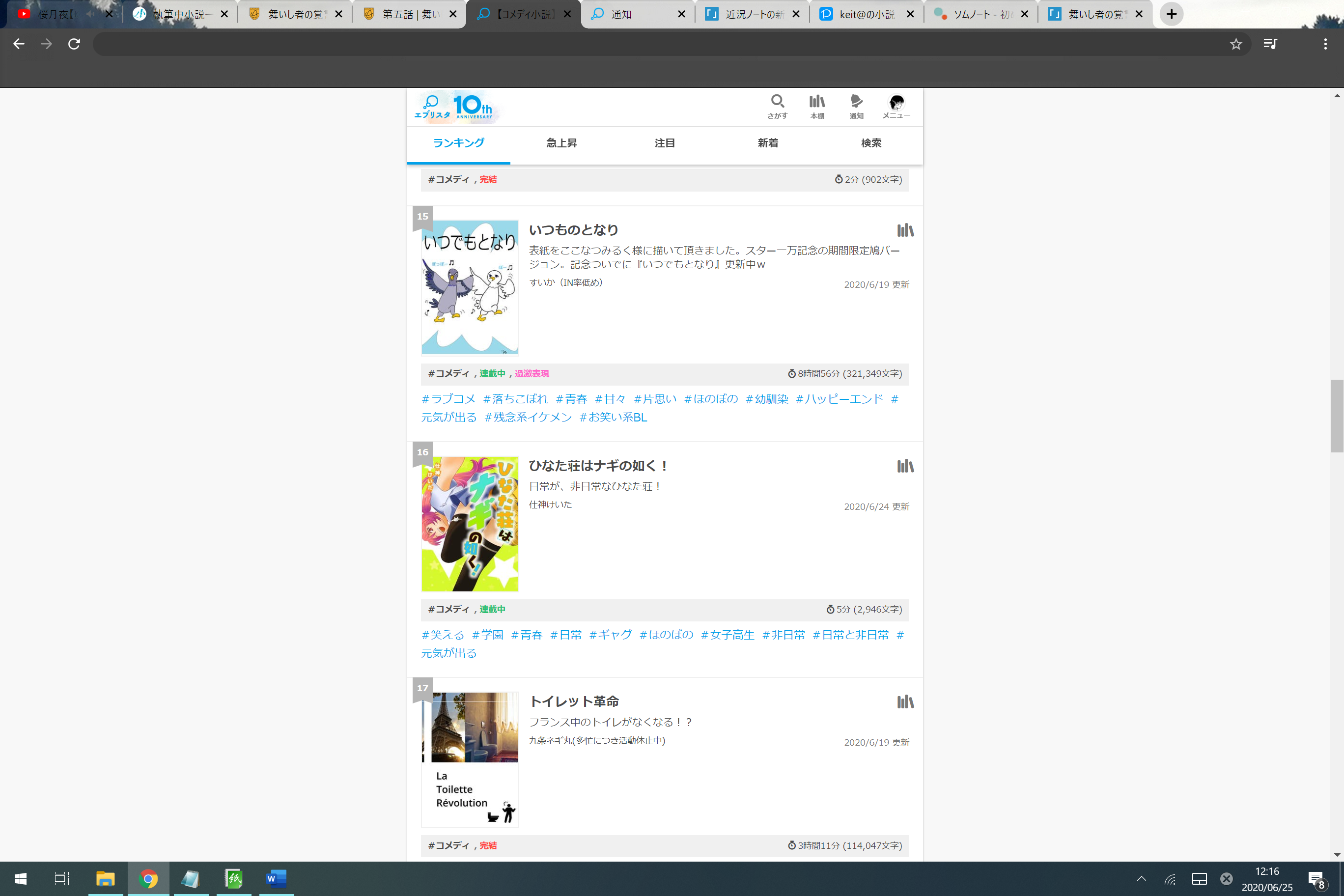This screenshot has height=896, width=1344.
Task: Add いつものとなり to bookshelf via icon
Action: pos(905,230)
